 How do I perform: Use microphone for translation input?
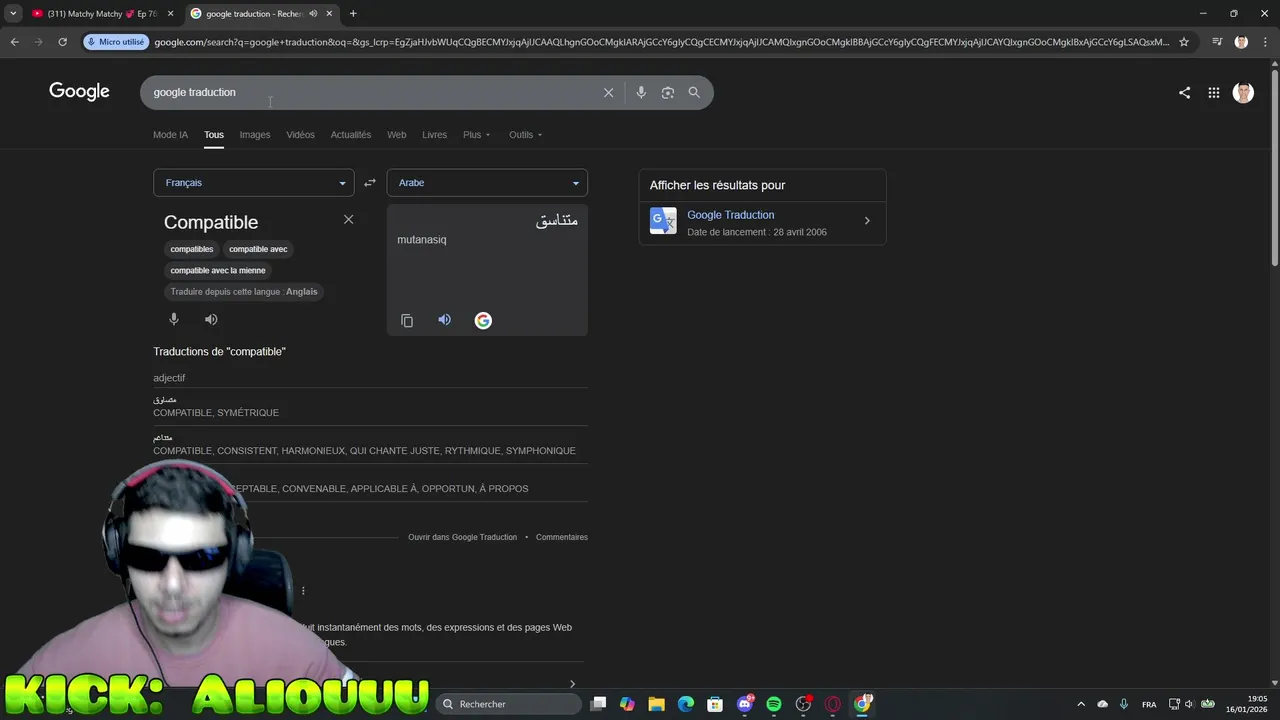click(x=174, y=319)
